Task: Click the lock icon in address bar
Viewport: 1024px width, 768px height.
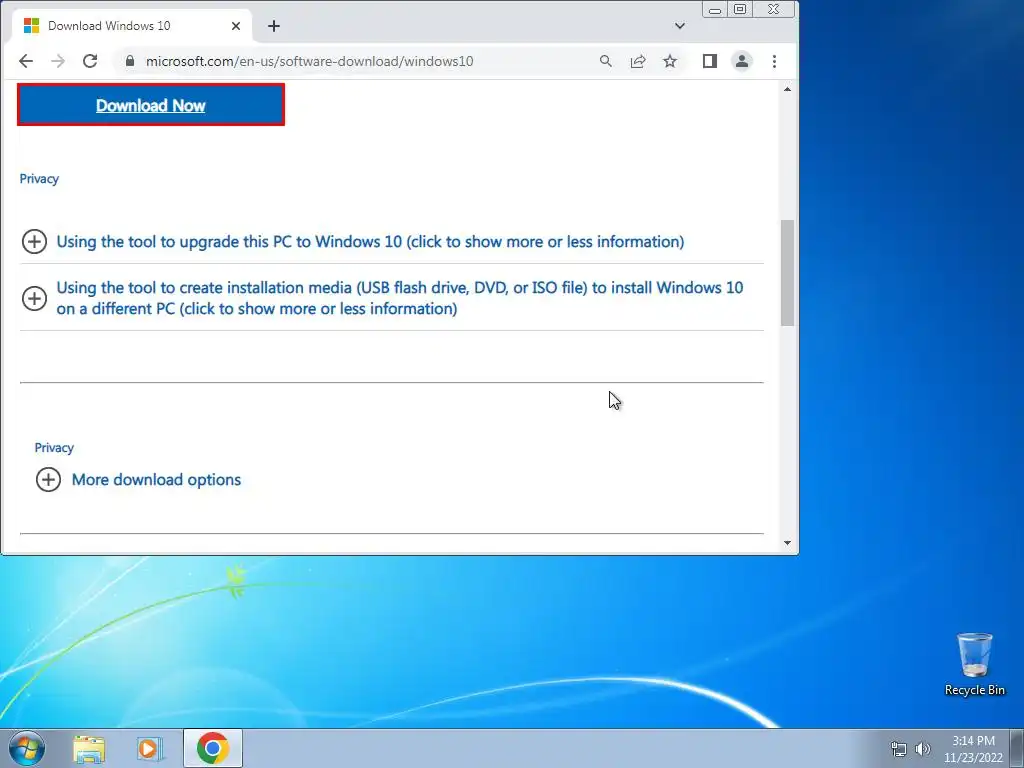Action: (x=129, y=61)
